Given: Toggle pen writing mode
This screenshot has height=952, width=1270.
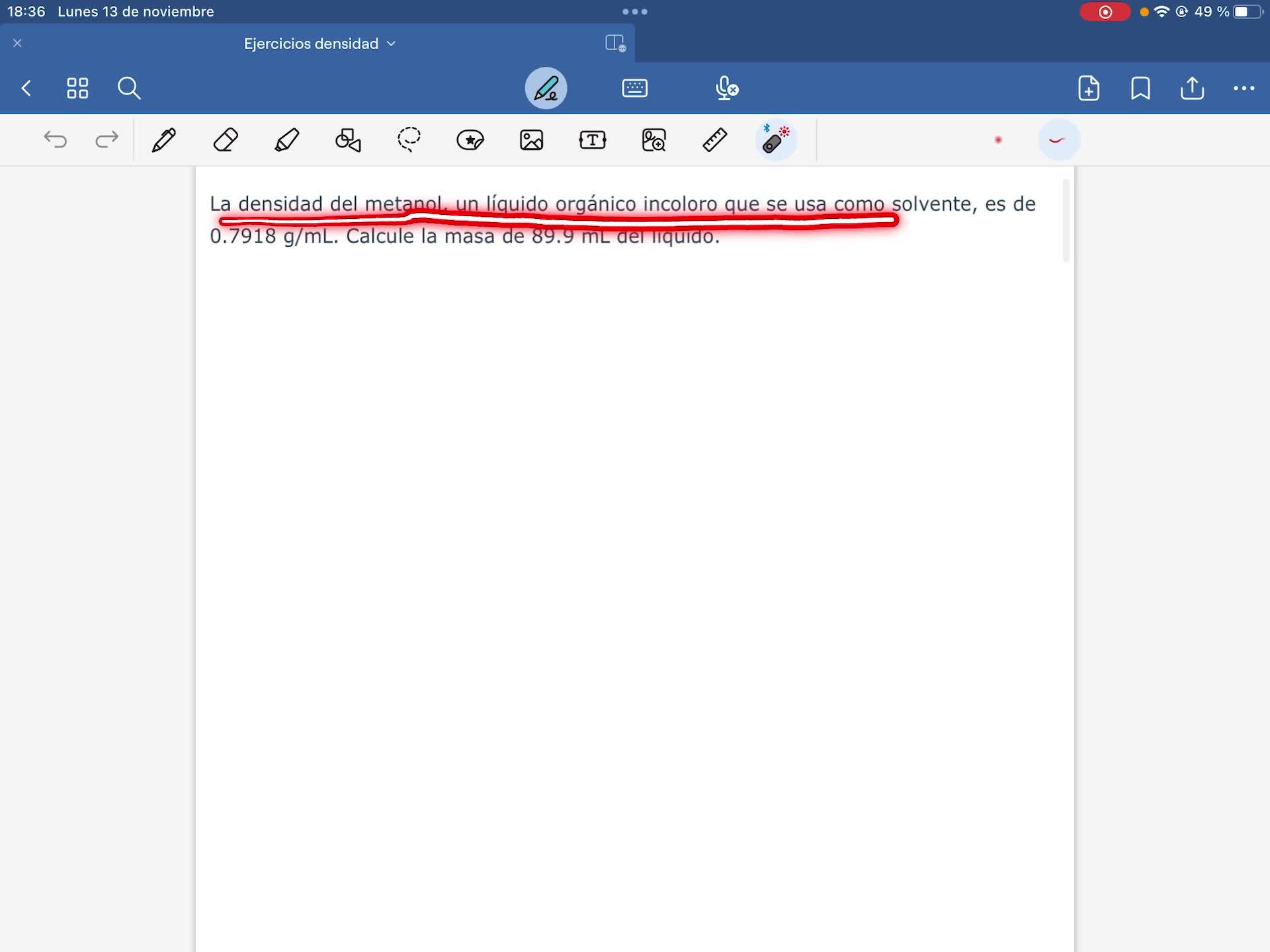Looking at the screenshot, I should click(x=546, y=88).
